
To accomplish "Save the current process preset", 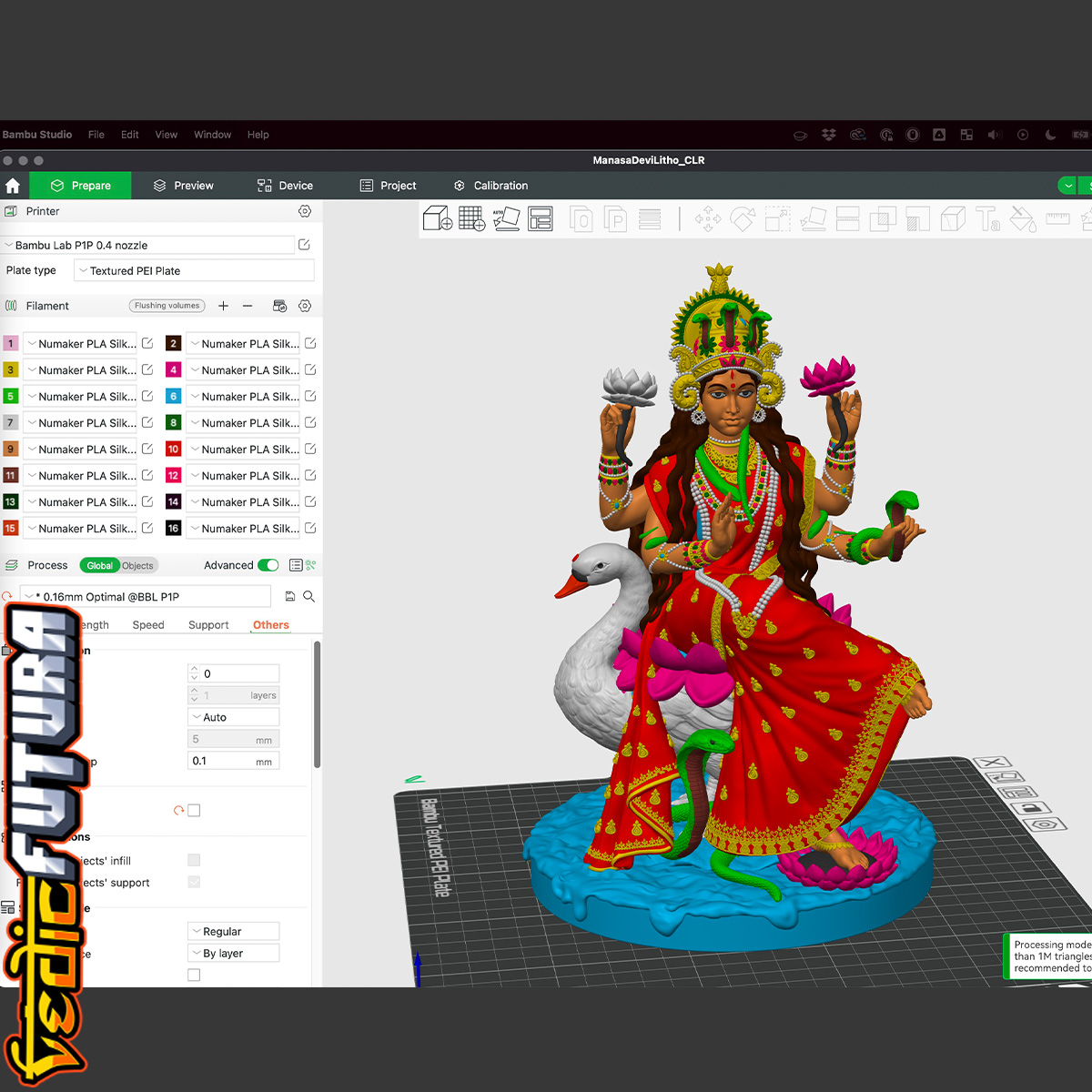I will tap(290, 597).
